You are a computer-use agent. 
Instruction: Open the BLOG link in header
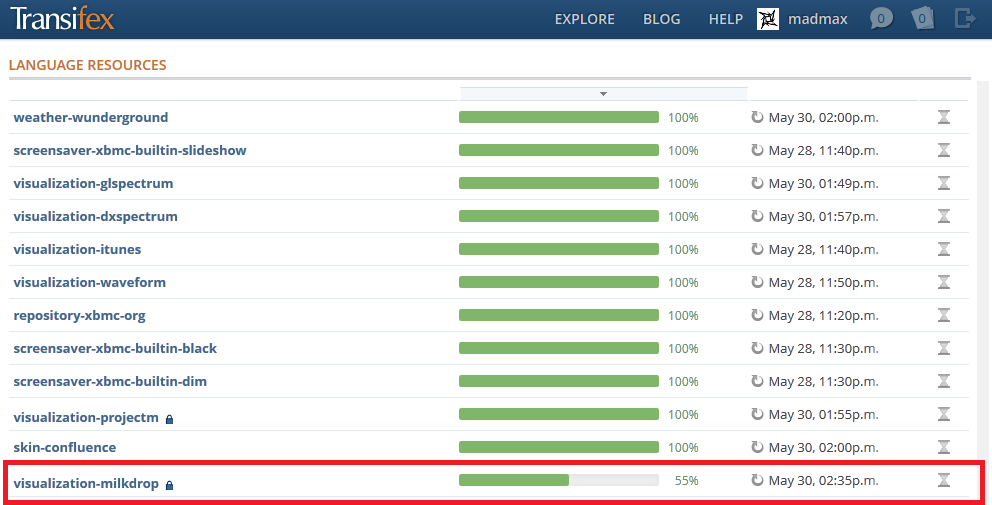tap(662, 19)
